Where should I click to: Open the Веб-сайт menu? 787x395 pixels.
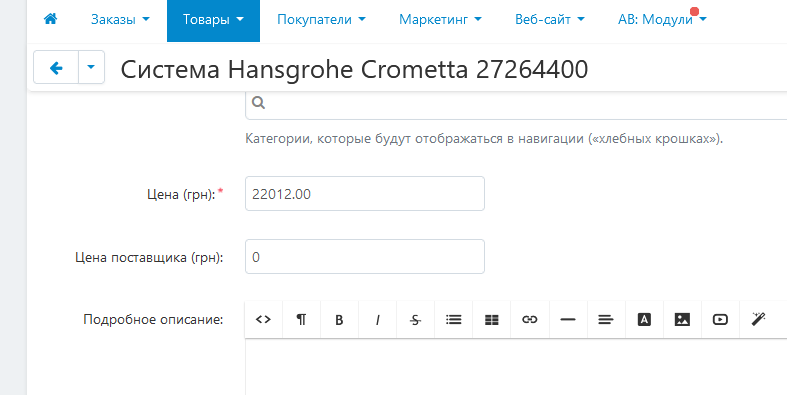coord(550,20)
